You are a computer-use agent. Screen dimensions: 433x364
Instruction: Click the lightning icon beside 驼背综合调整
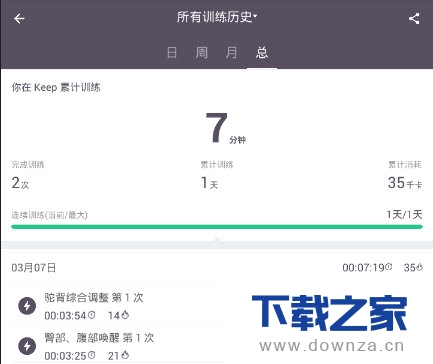point(27,306)
